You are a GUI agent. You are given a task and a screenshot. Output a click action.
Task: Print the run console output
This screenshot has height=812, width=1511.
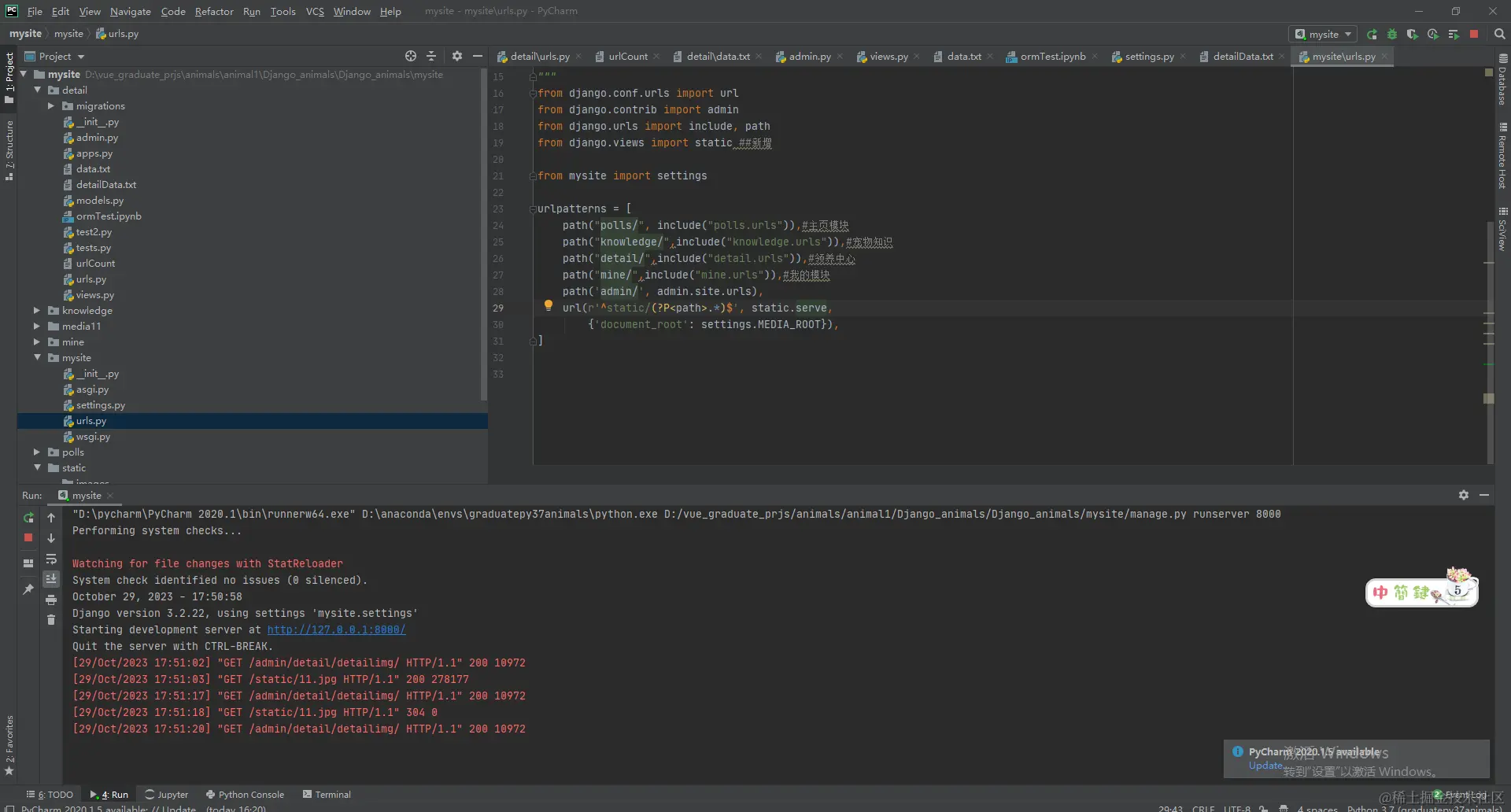[51, 600]
